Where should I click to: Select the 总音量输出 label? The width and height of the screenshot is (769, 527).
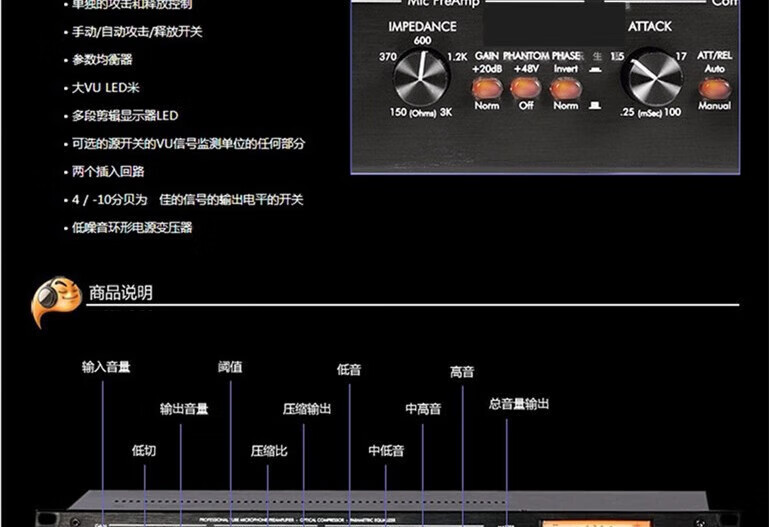(x=519, y=404)
